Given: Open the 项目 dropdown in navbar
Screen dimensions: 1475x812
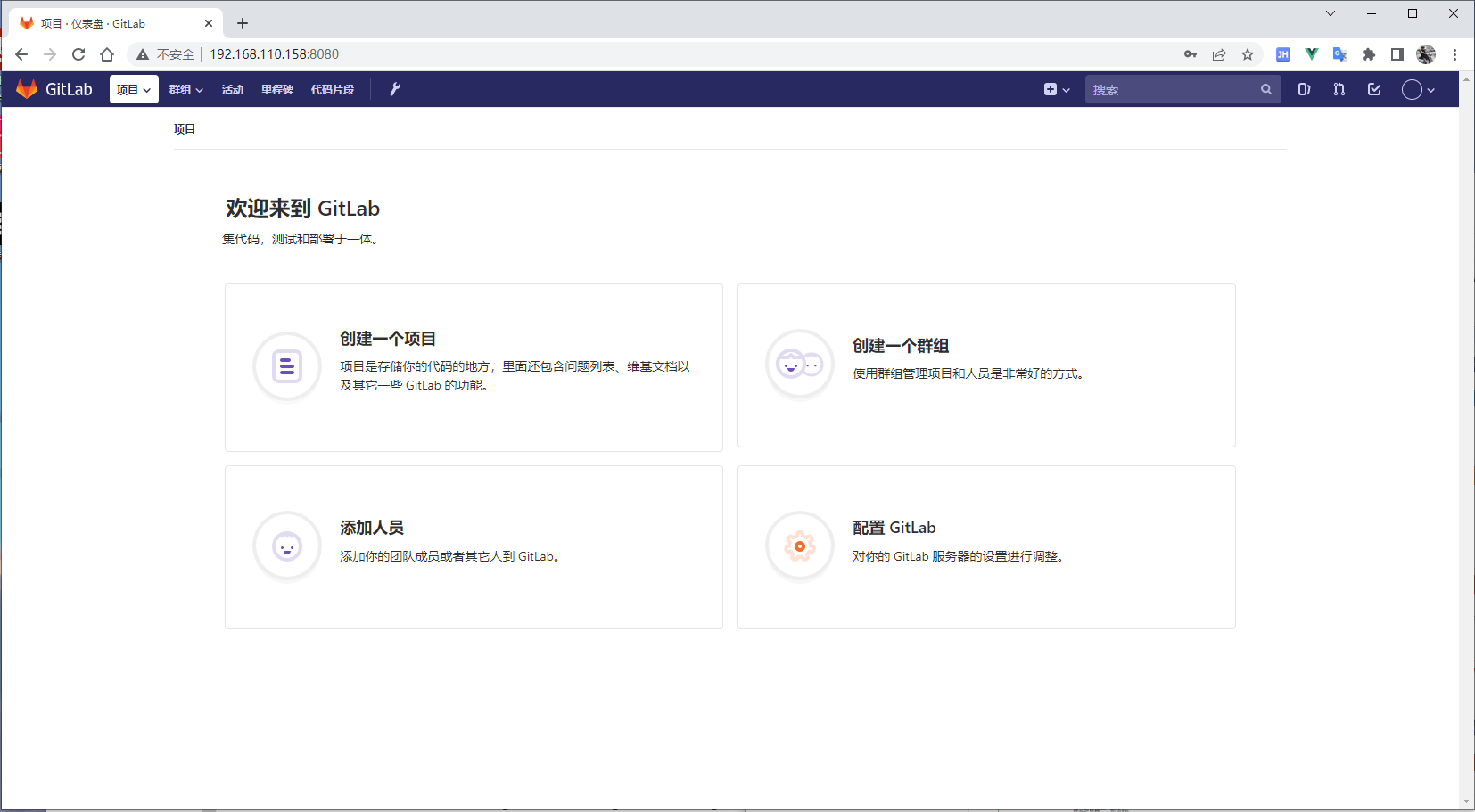Looking at the screenshot, I should (x=134, y=89).
